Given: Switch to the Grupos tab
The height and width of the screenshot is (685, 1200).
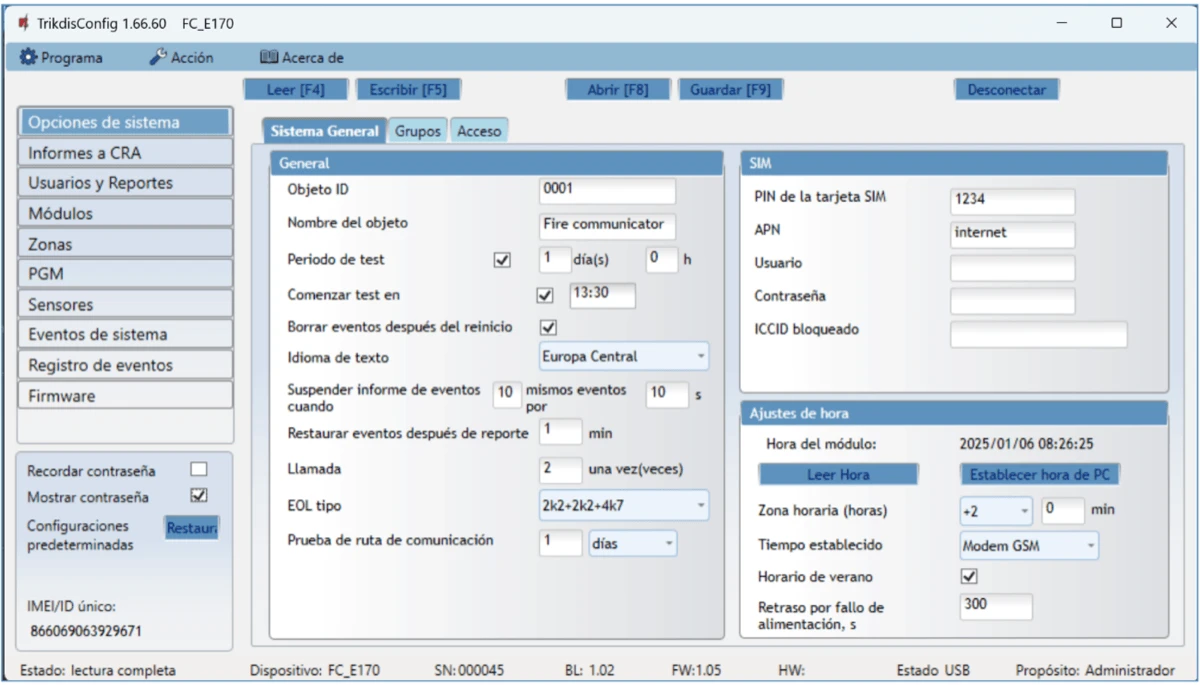Looking at the screenshot, I should point(417,131).
